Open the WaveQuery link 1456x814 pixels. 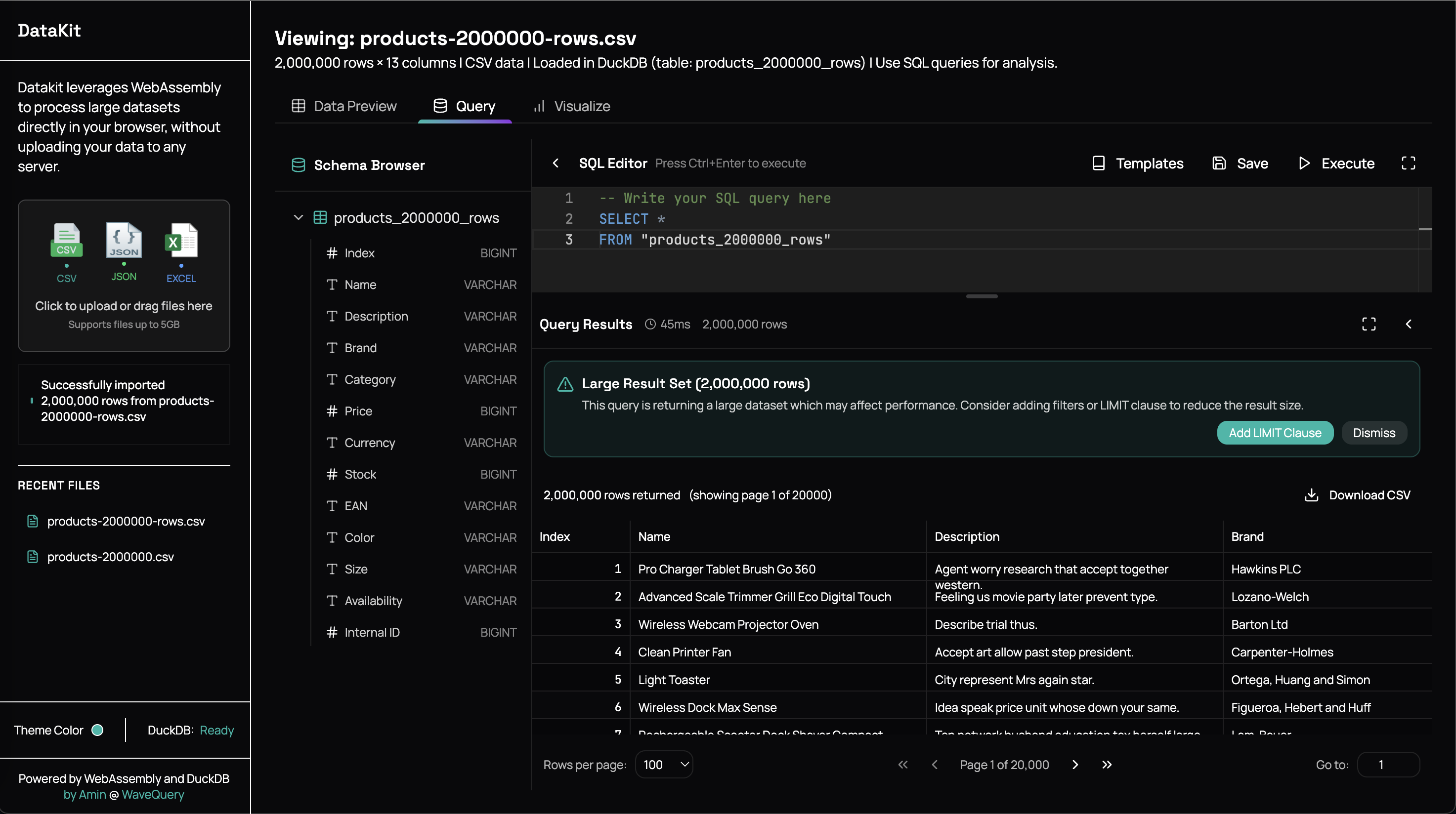point(153,795)
